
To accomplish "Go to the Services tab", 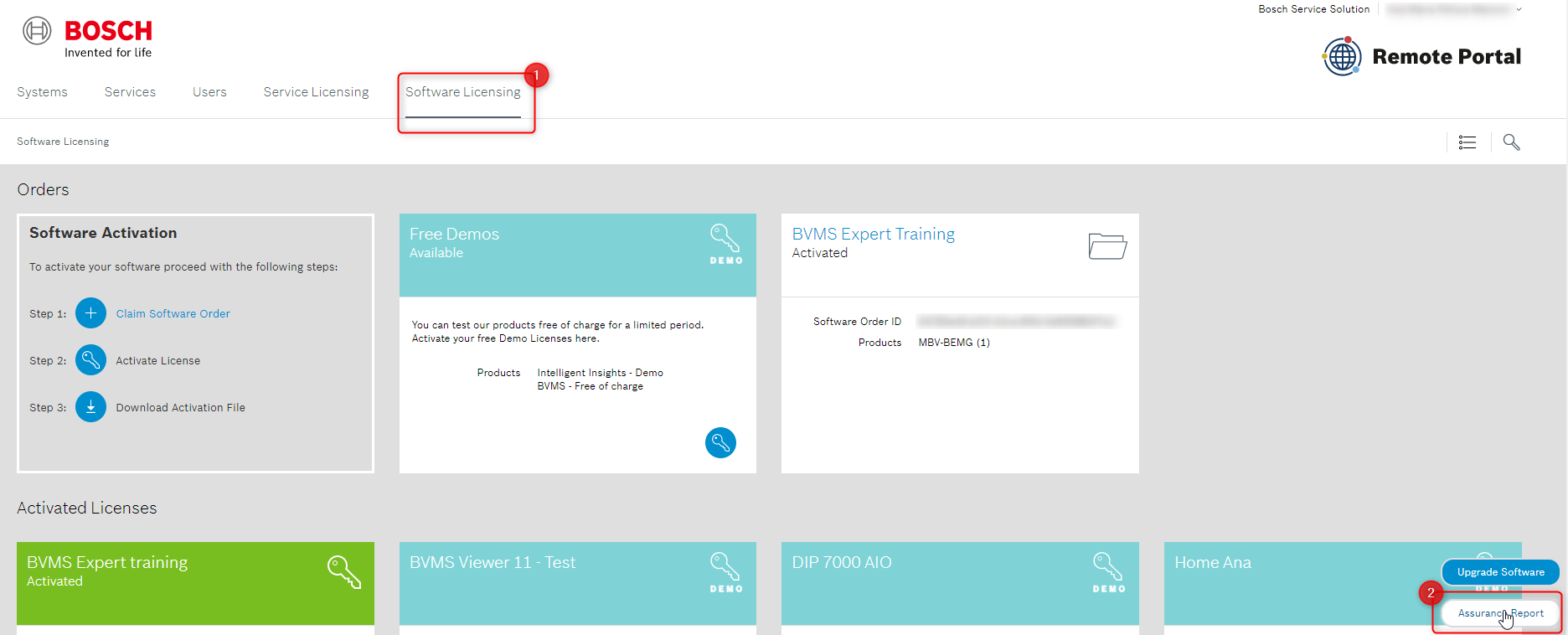I will tap(130, 92).
